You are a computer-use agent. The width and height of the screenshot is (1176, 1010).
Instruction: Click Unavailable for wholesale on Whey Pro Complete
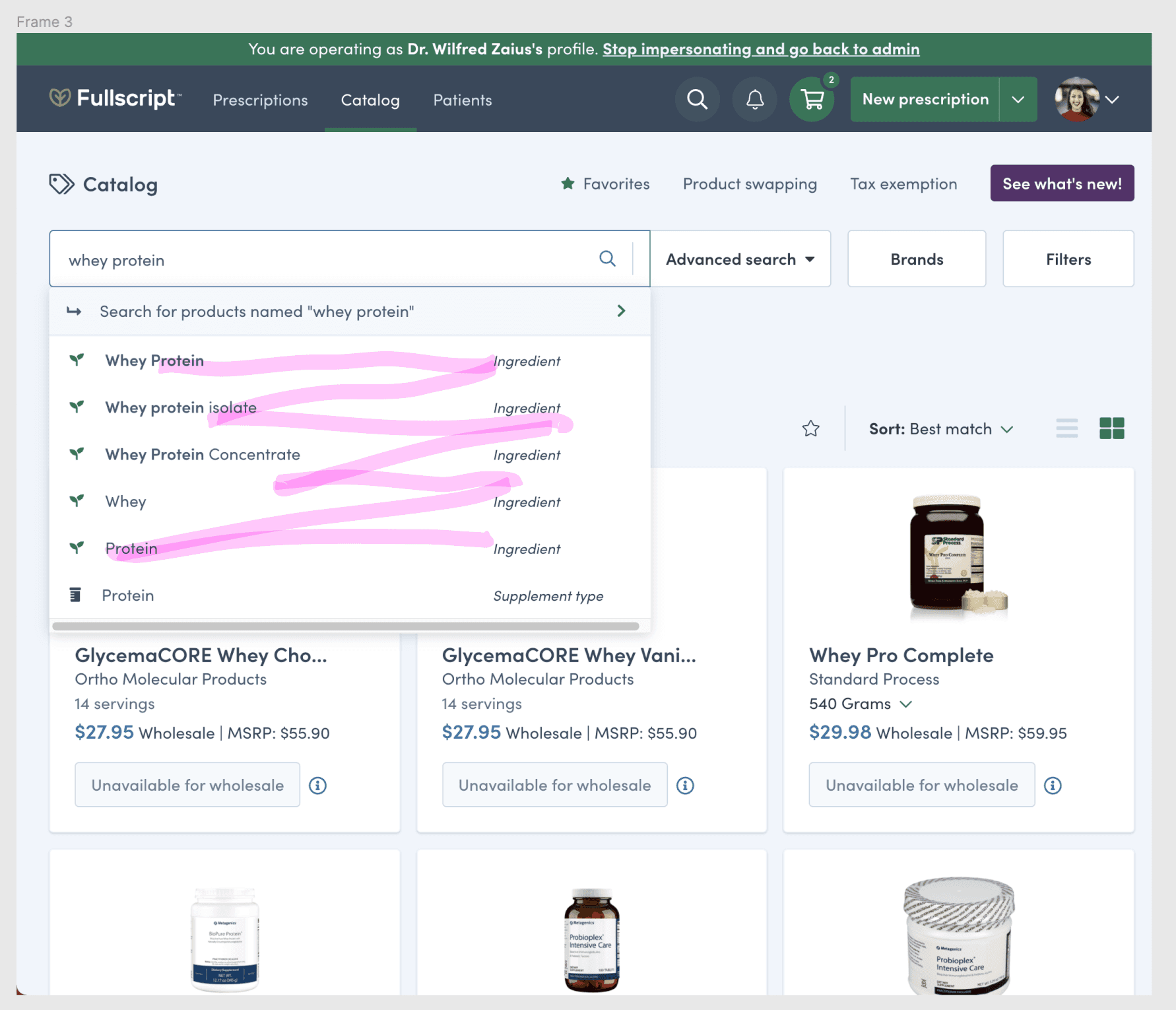pyautogui.click(x=922, y=785)
